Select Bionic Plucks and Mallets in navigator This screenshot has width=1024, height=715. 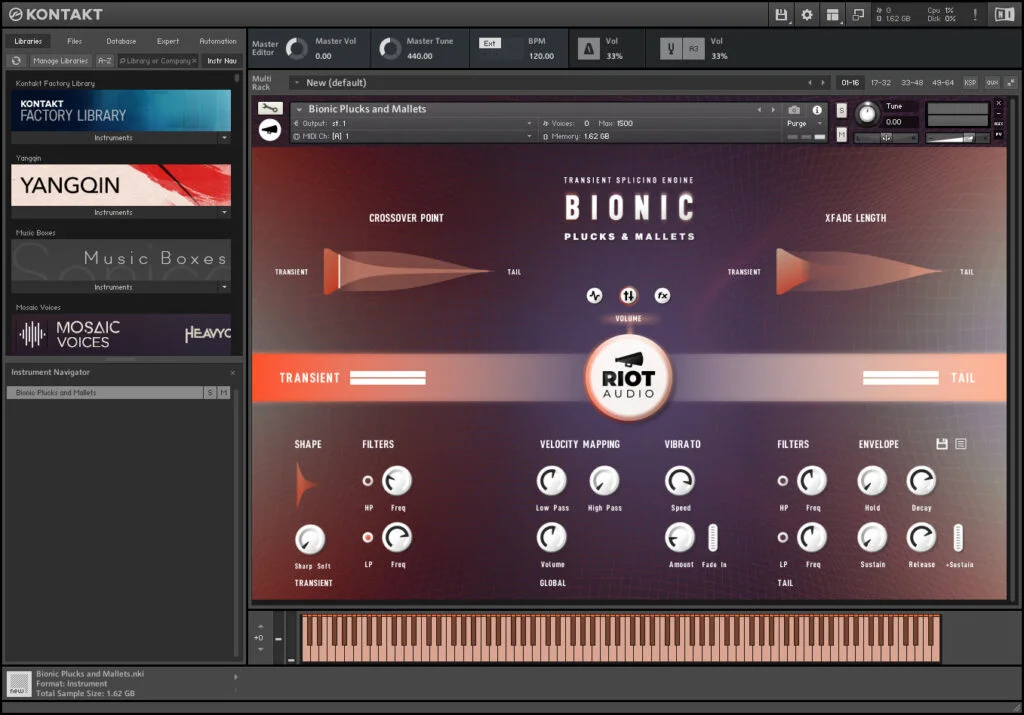click(104, 392)
